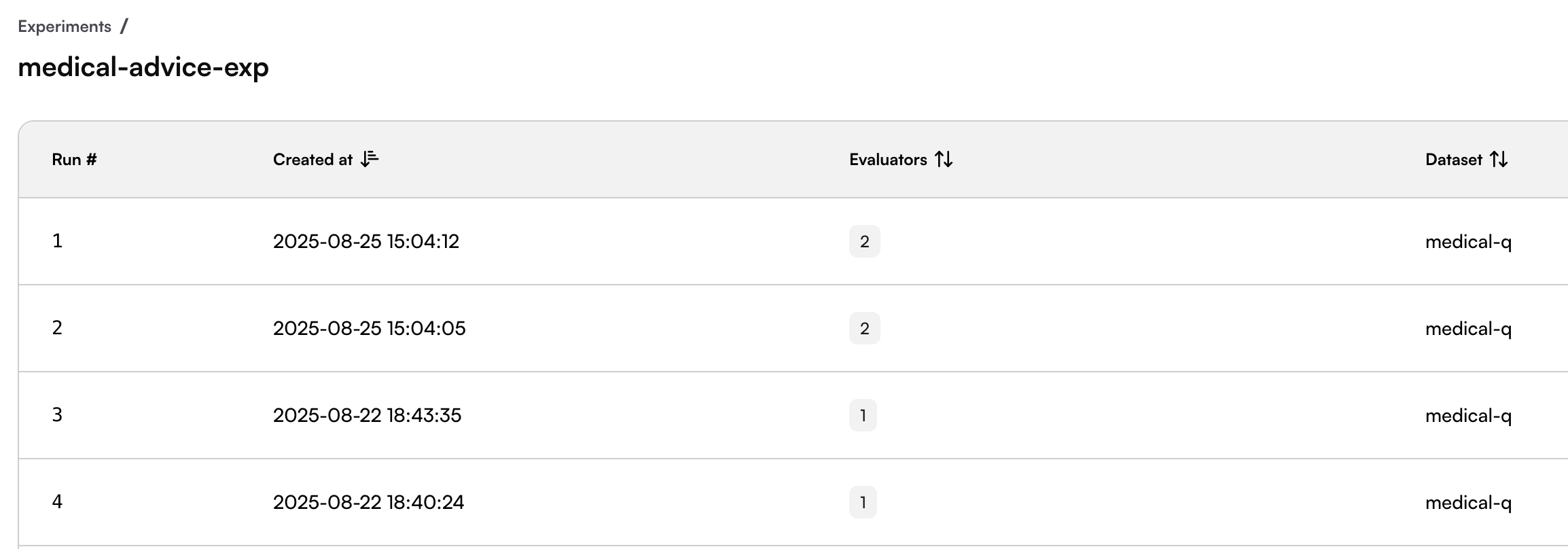Open the evaluators badge for run 4
Screen dimensions: 1568x549
[x=863, y=502]
